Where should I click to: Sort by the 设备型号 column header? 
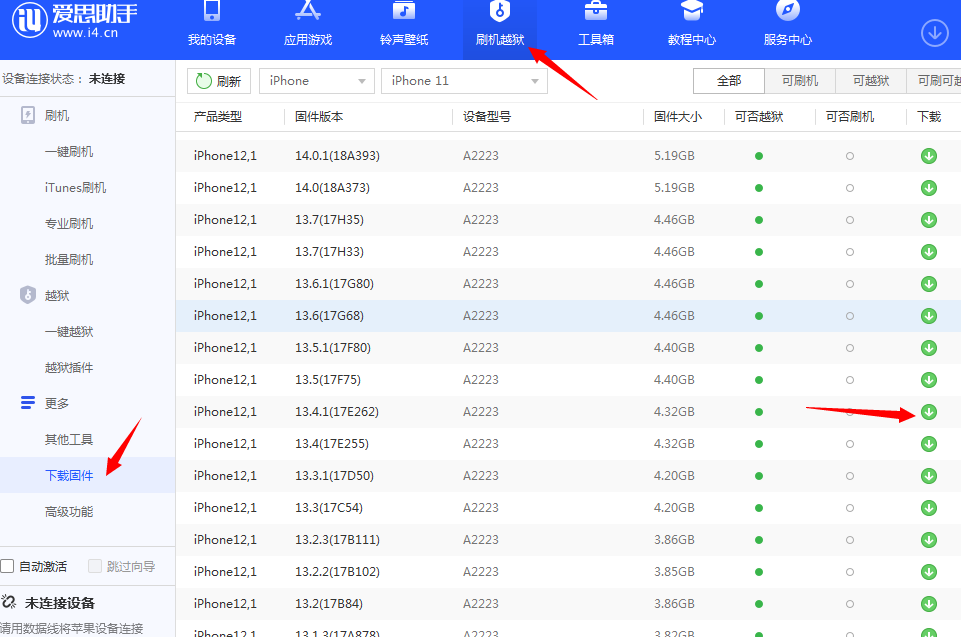click(x=487, y=116)
